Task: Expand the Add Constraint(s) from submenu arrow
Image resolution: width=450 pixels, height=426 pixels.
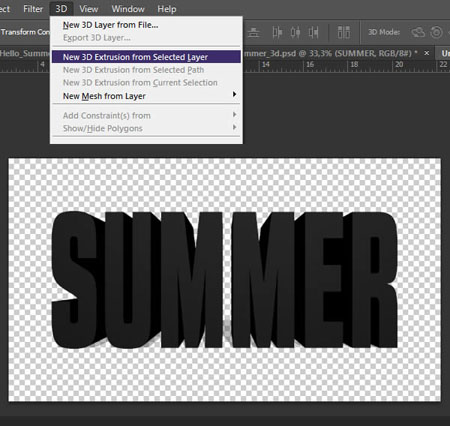Action: coord(235,115)
